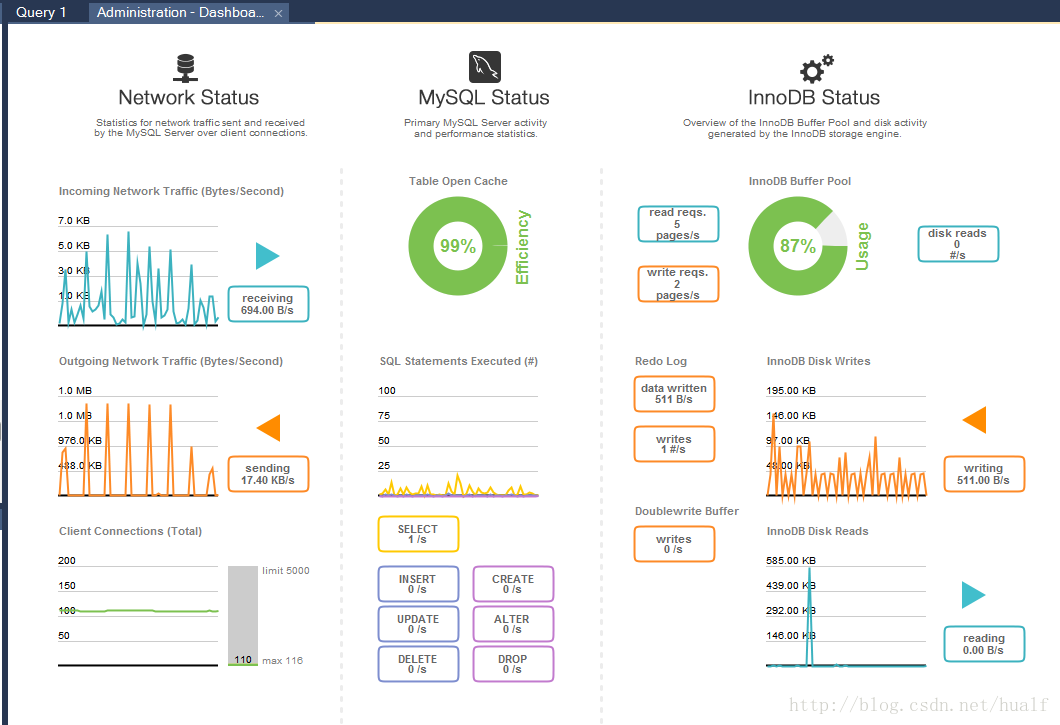Click the Incoming Network Traffic graph
Screen dimensions: 1060x725
138,273
